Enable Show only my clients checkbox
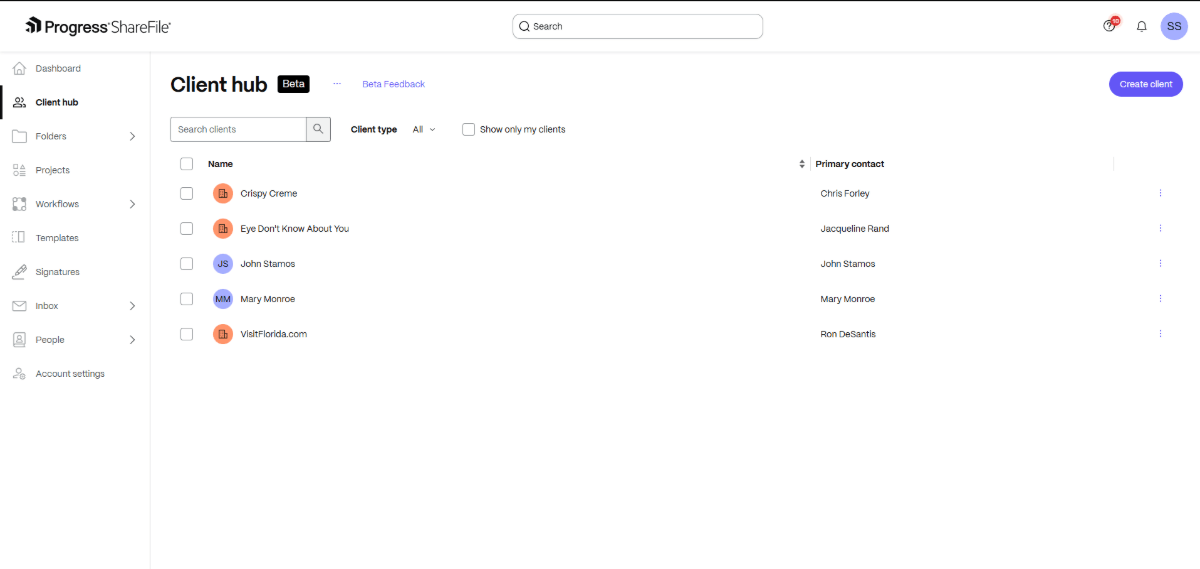Viewport: 1200px width, 569px height. (x=468, y=129)
